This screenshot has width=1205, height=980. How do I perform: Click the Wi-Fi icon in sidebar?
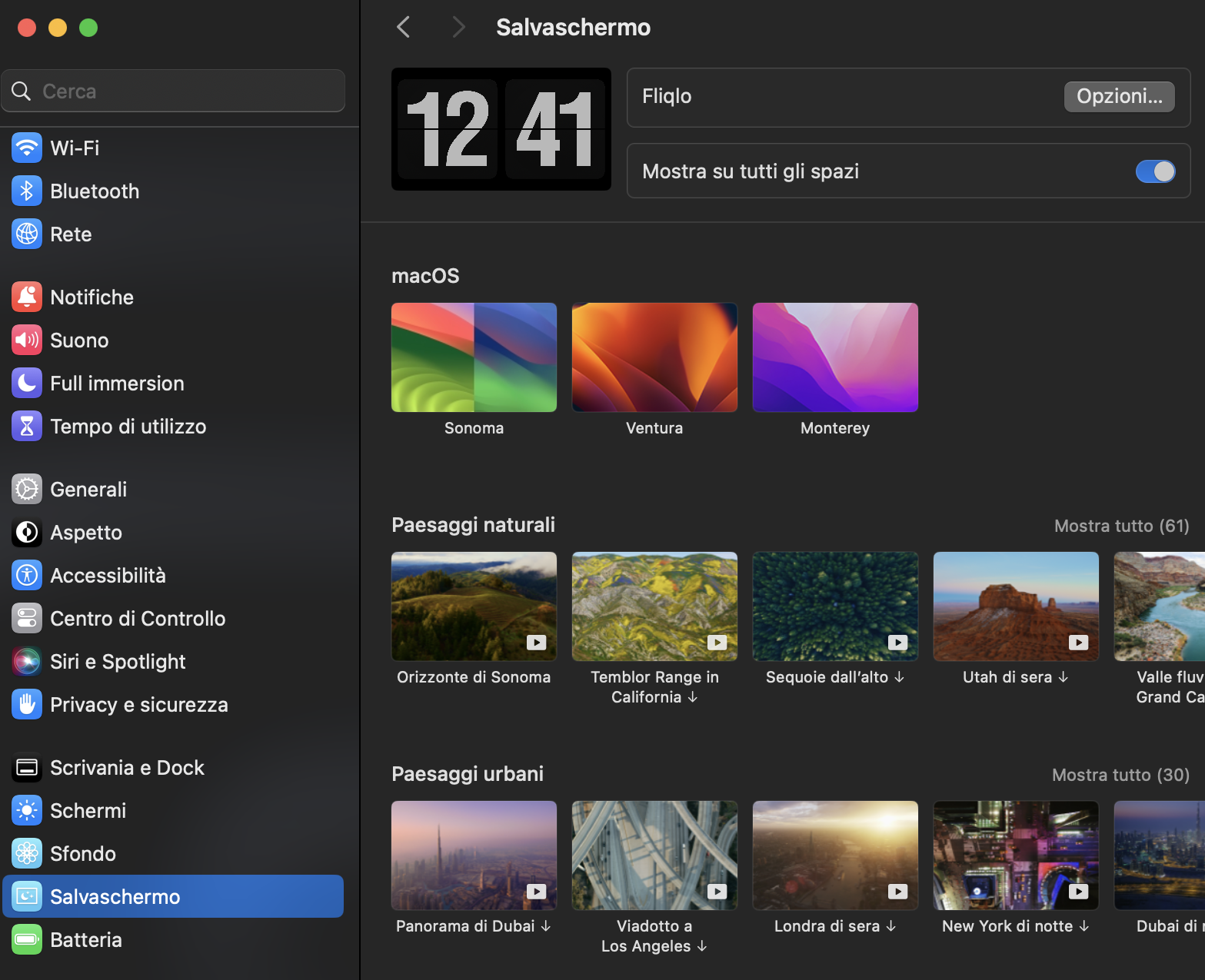pyautogui.click(x=27, y=148)
